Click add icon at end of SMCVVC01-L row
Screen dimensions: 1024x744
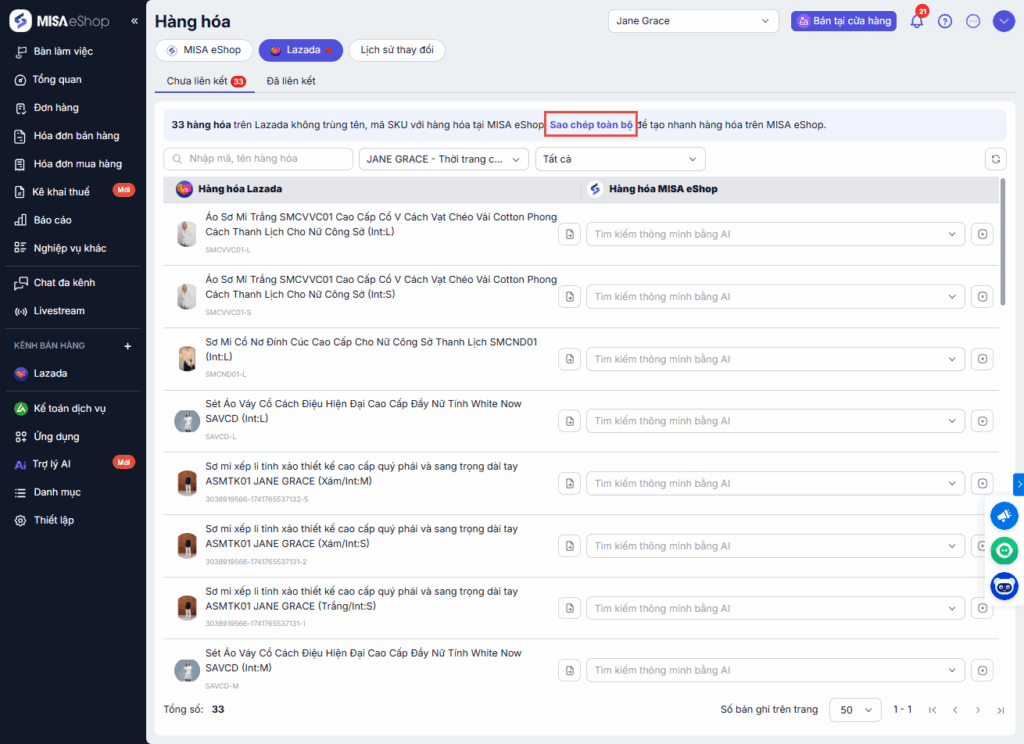pos(982,234)
